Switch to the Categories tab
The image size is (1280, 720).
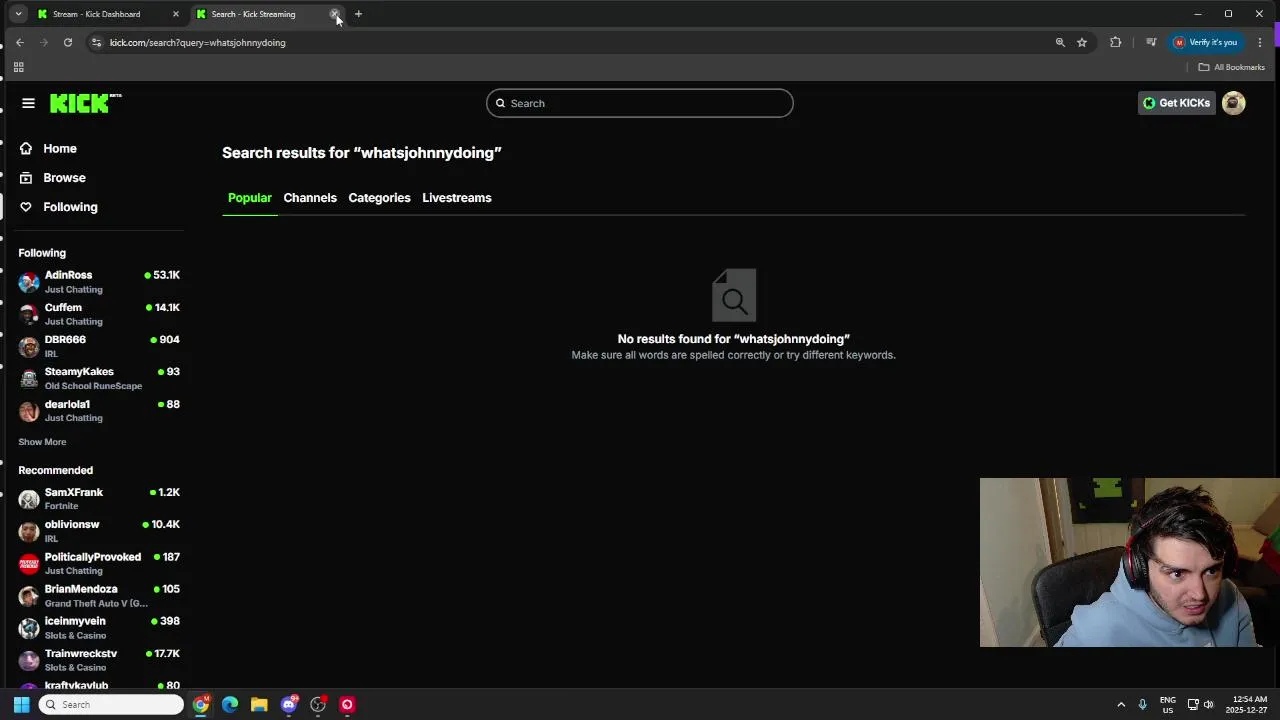coord(379,198)
